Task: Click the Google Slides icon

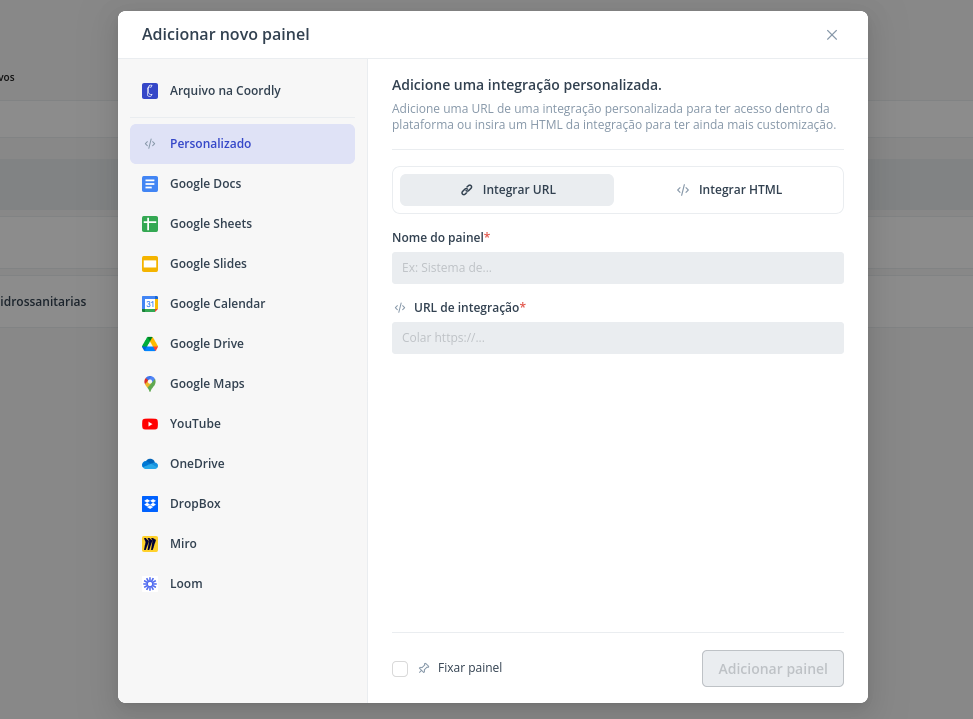Action: tap(150, 264)
